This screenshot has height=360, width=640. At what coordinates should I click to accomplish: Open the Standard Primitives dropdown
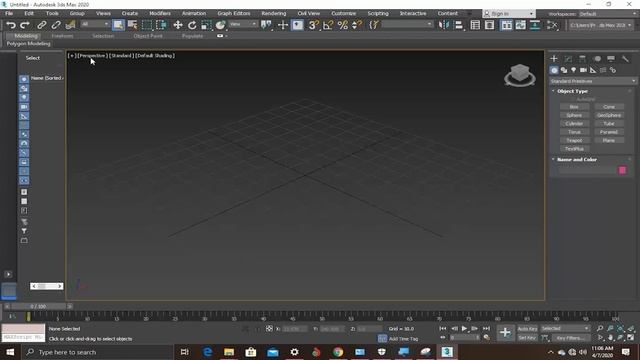click(x=593, y=81)
